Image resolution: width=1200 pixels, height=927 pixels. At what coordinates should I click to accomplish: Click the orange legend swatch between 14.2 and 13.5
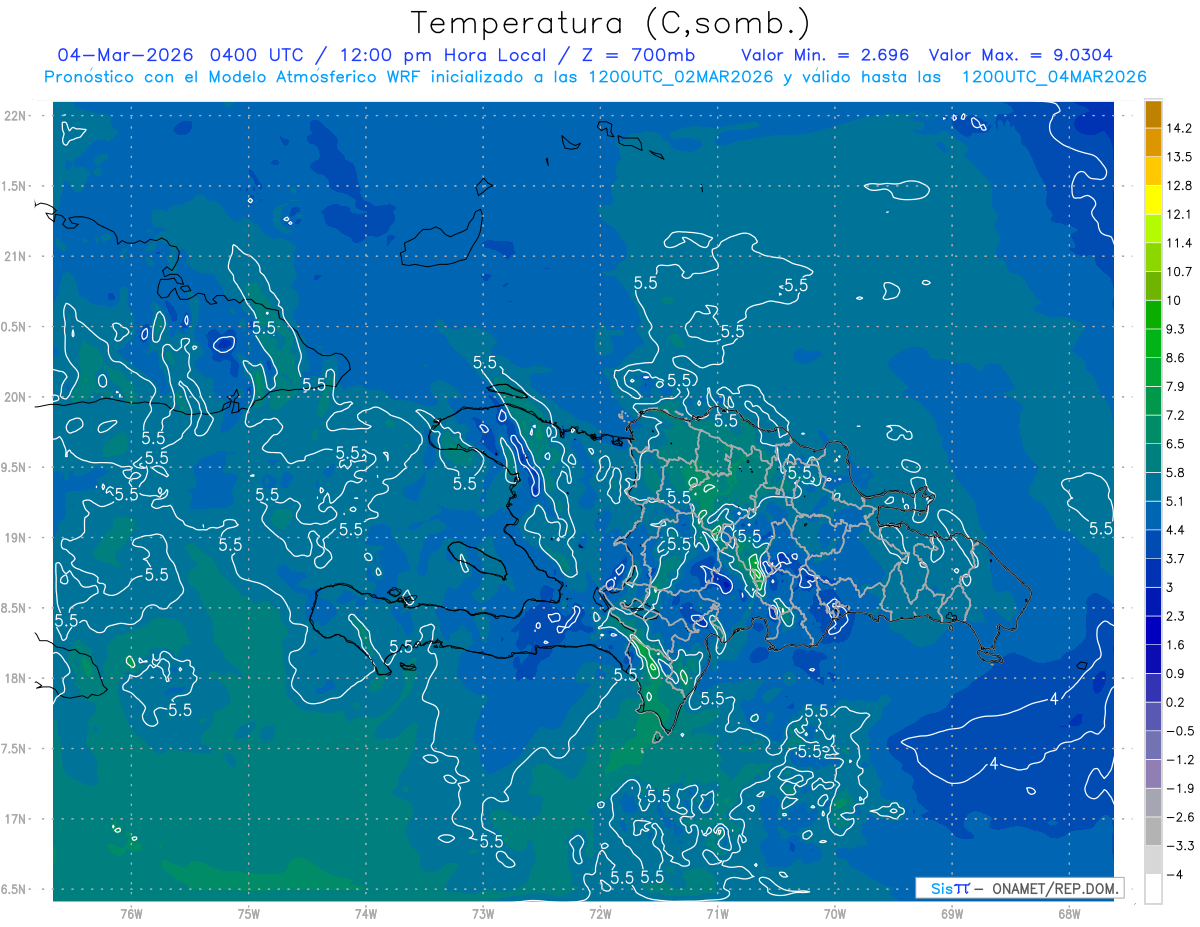click(x=1153, y=143)
